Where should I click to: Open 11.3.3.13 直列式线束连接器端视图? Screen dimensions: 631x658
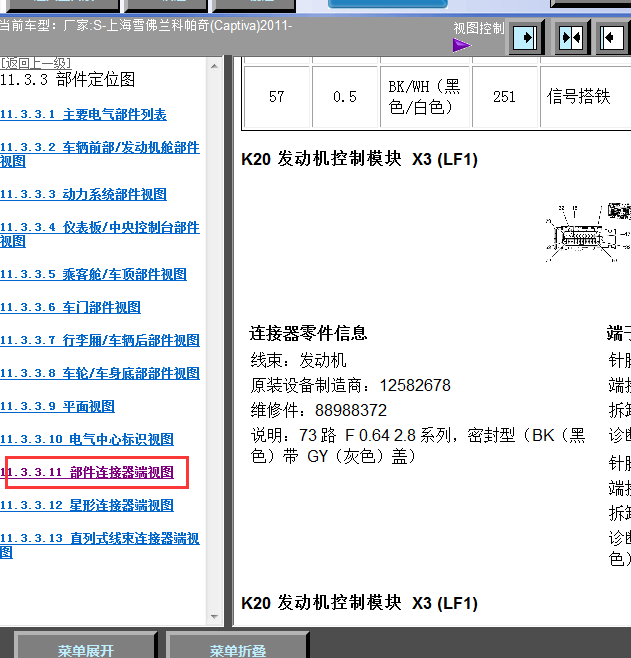coord(100,545)
